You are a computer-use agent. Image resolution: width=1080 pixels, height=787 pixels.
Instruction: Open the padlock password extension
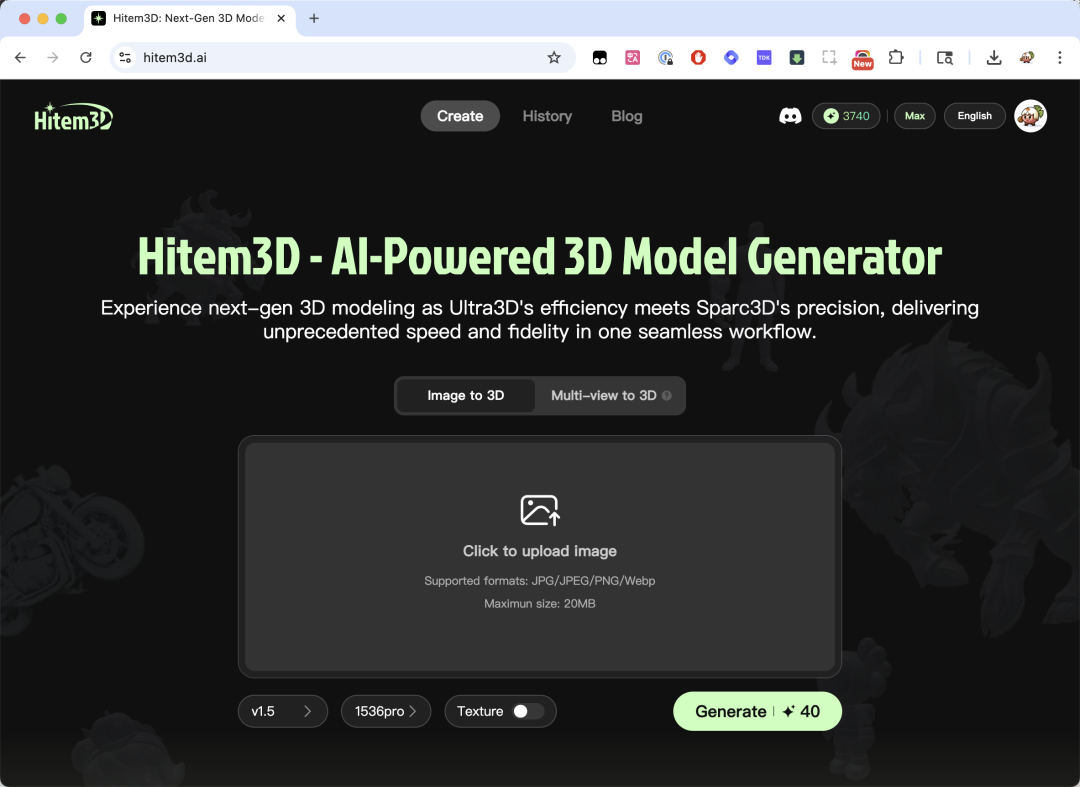coord(665,58)
